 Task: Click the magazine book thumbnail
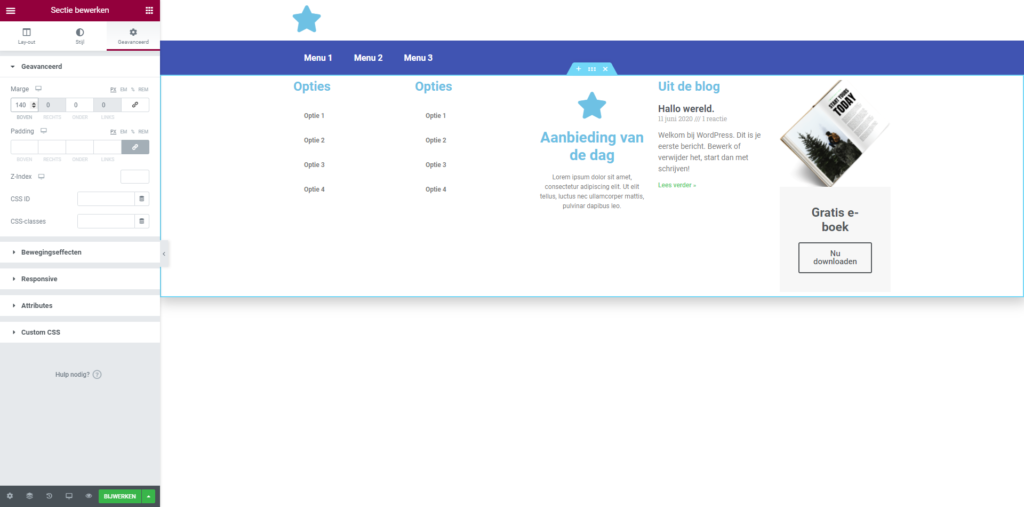pyautogui.click(x=835, y=133)
